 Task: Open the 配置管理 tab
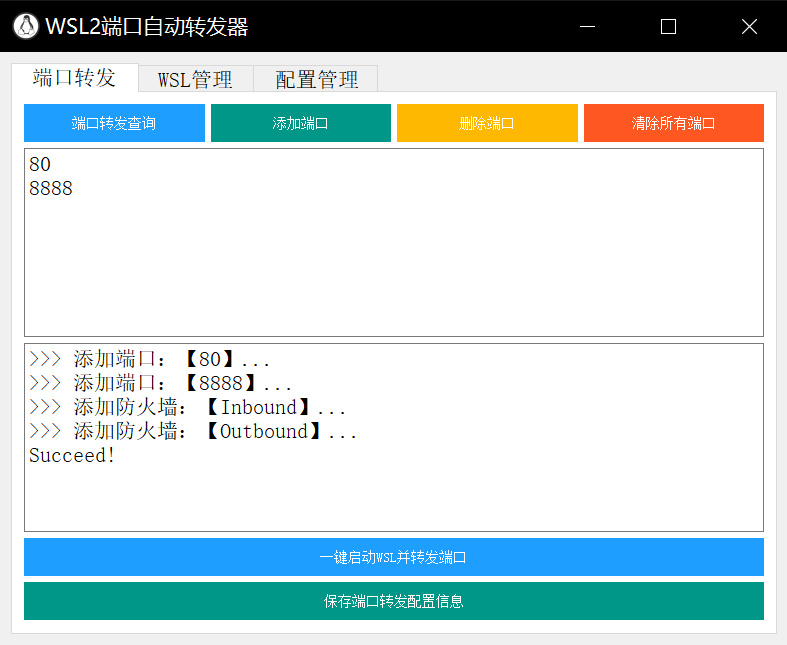pos(316,79)
